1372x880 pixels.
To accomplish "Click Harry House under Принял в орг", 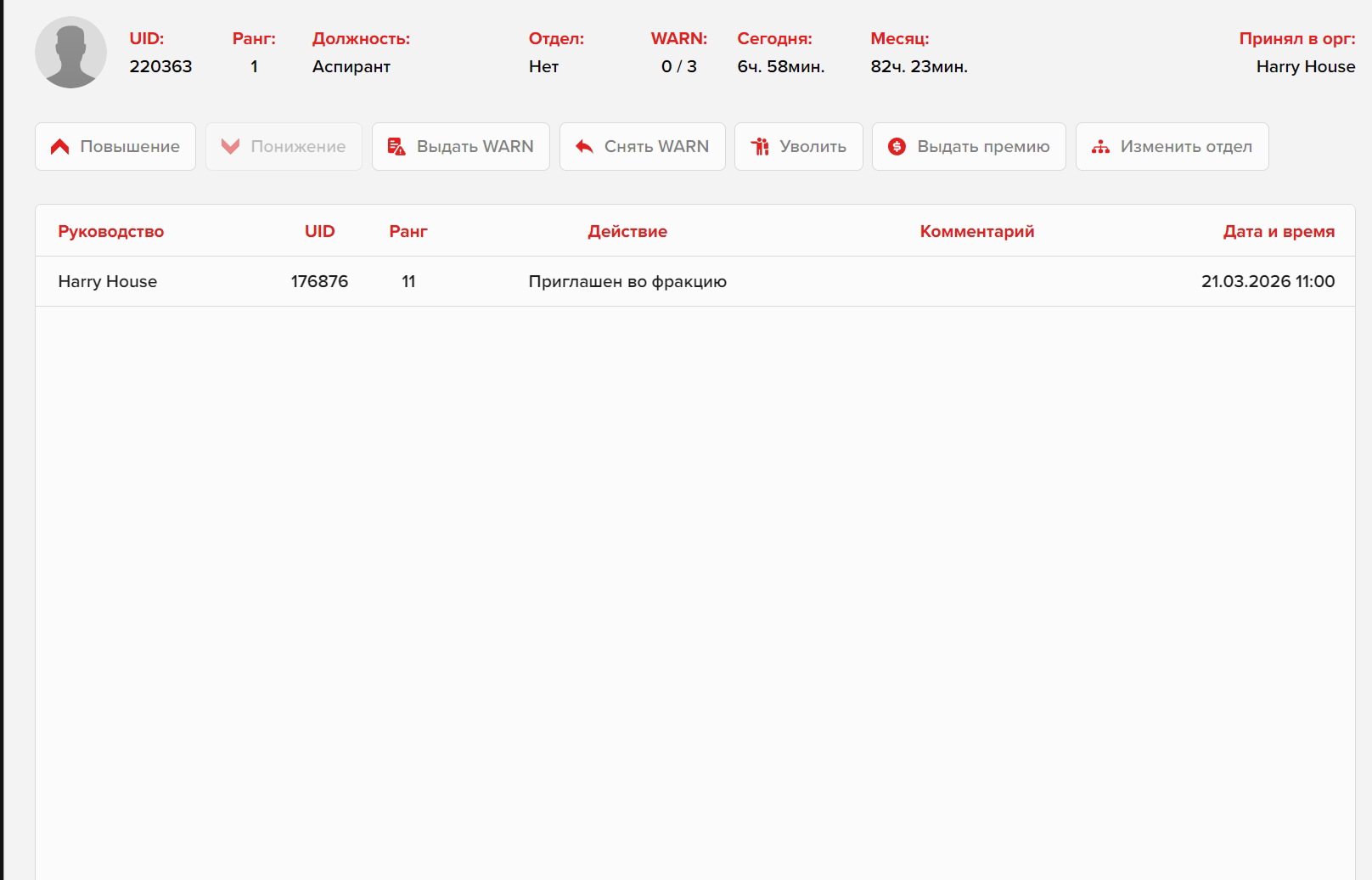I will 1306,66.
